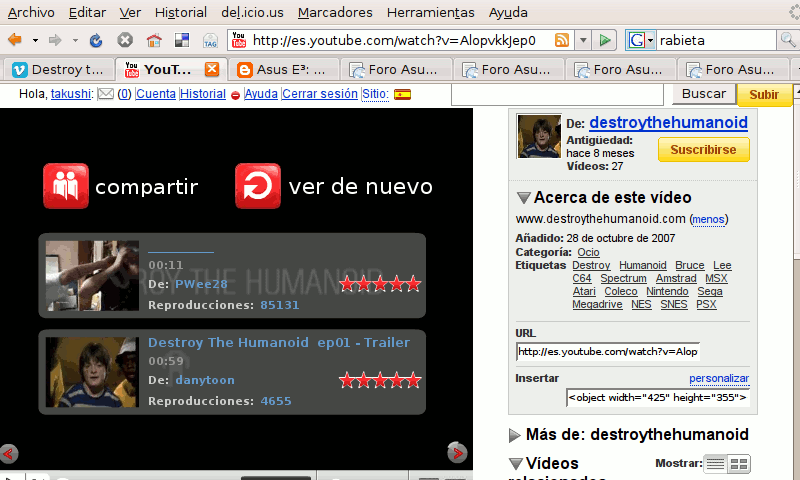The image size is (800, 480).
Task: Click the PWee28 video thumbnail
Action: (92, 276)
